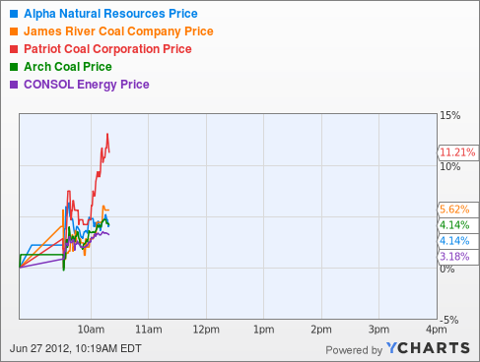Click the peak of the red Patriot Coal line
This screenshot has height=362, width=480.
coord(107,134)
